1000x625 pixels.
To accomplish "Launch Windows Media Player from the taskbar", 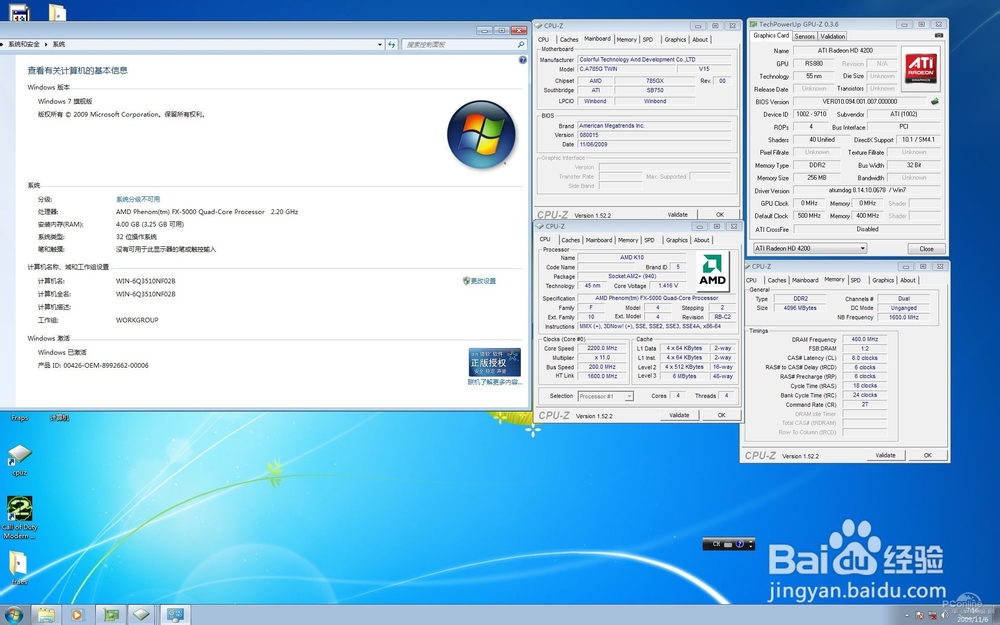I will tap(77, 615).
